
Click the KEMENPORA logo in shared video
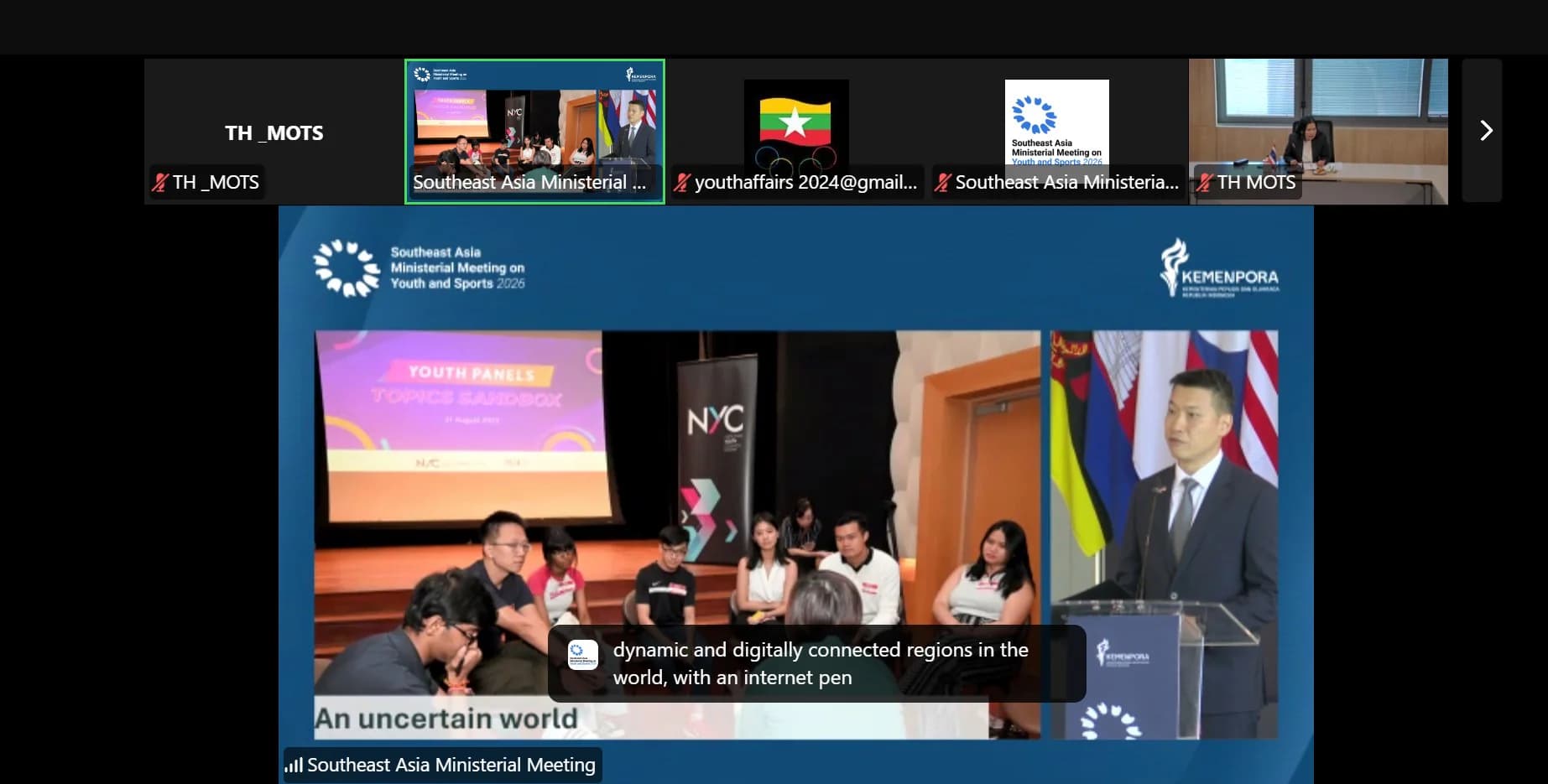(x=1219, y=268)
